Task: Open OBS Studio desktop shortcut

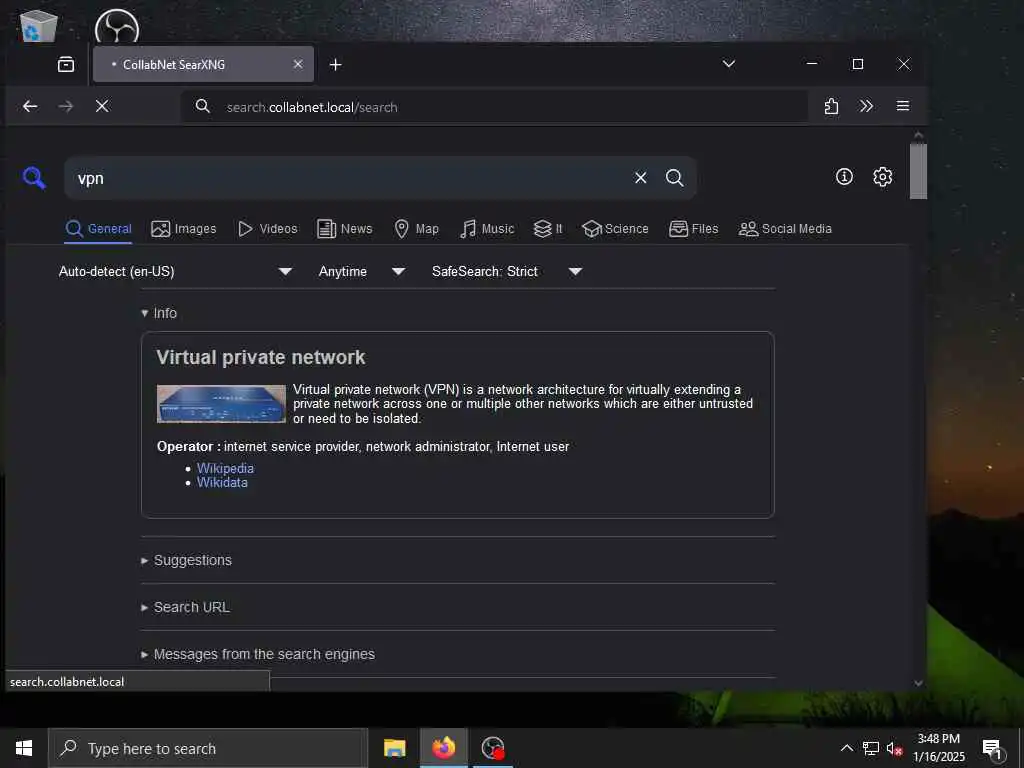Action: [117, 26]
